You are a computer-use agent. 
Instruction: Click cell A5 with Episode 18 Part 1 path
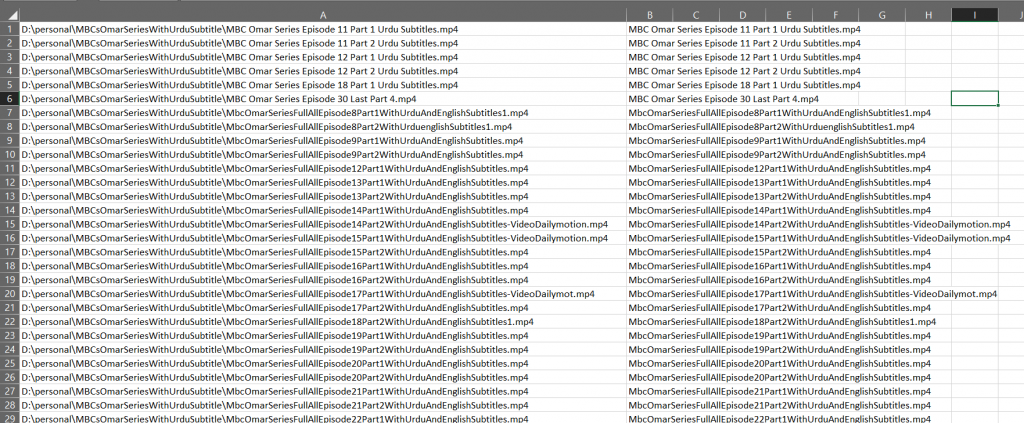point(323,85)
